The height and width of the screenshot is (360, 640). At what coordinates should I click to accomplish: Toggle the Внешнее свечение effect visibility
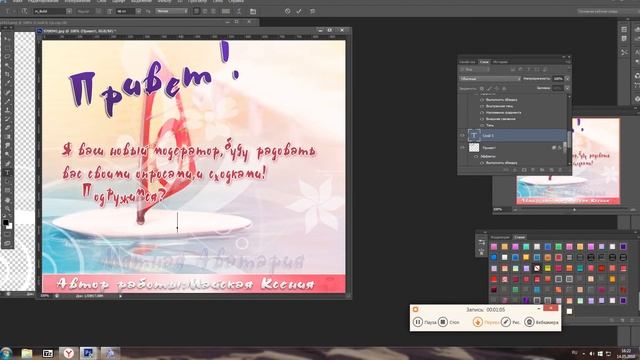[482, 119]
